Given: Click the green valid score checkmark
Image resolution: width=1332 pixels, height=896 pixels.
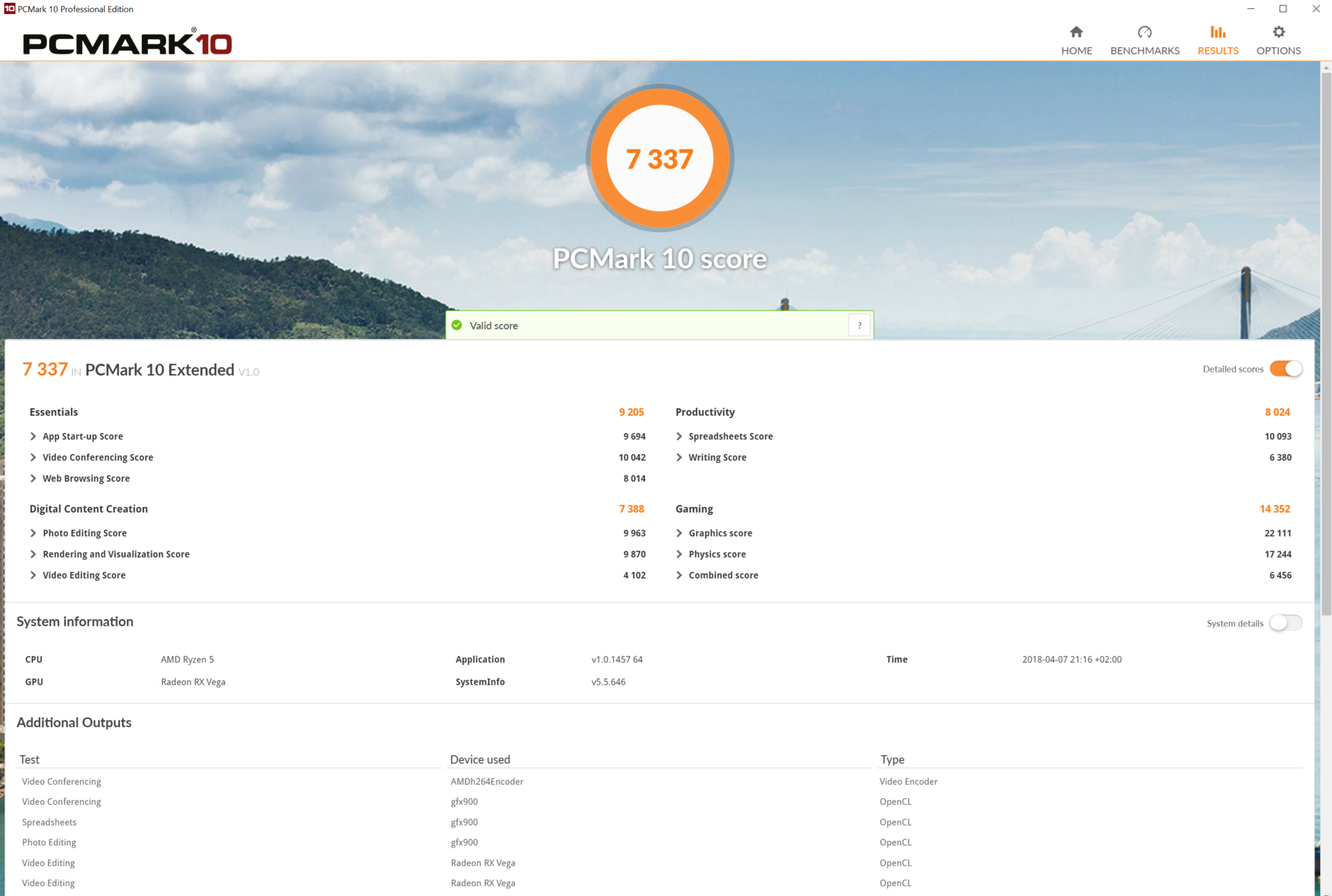Looking at the screenshot, I should (457, 326).
